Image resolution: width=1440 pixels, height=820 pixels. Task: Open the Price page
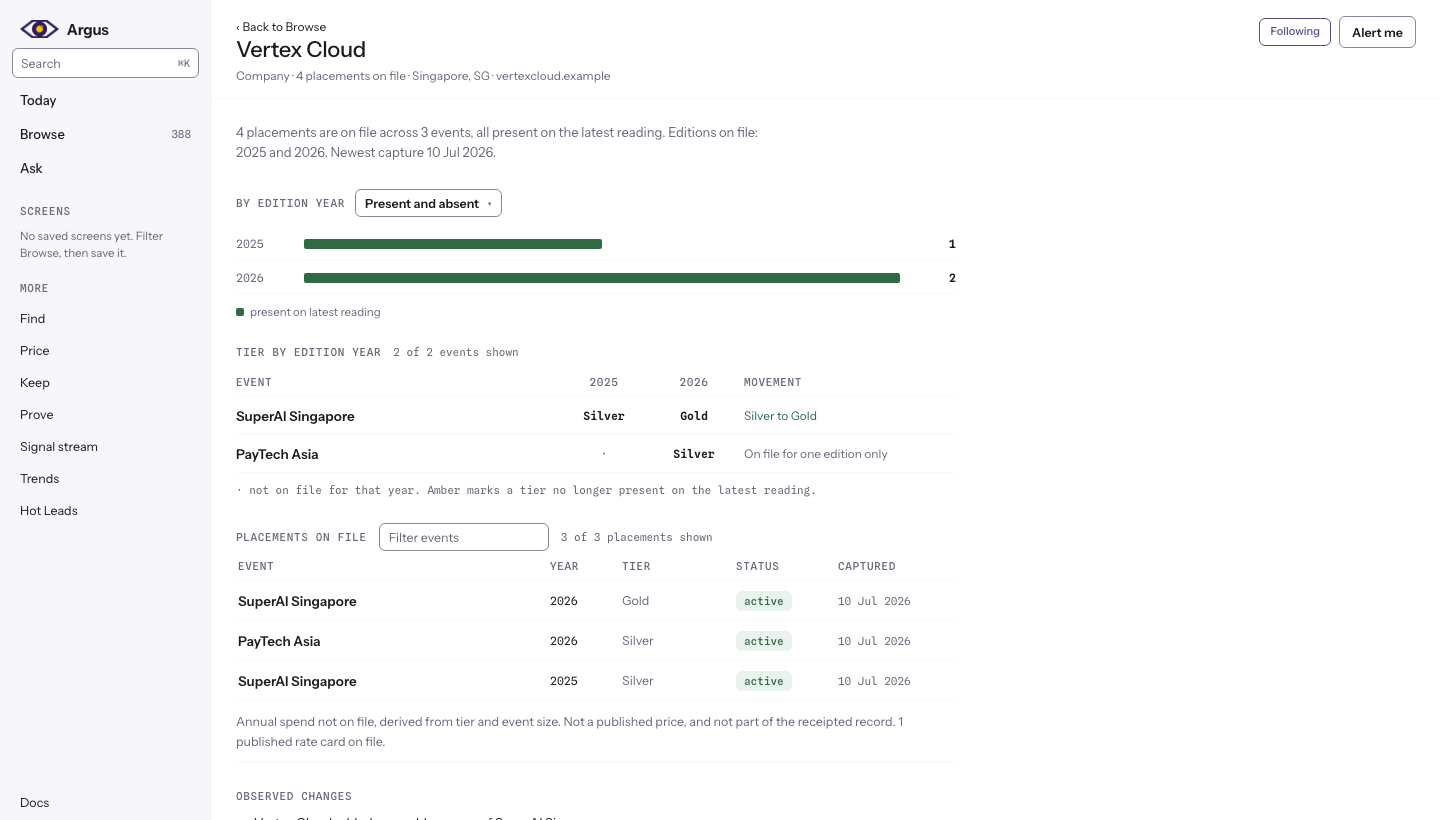pos(34,350)
